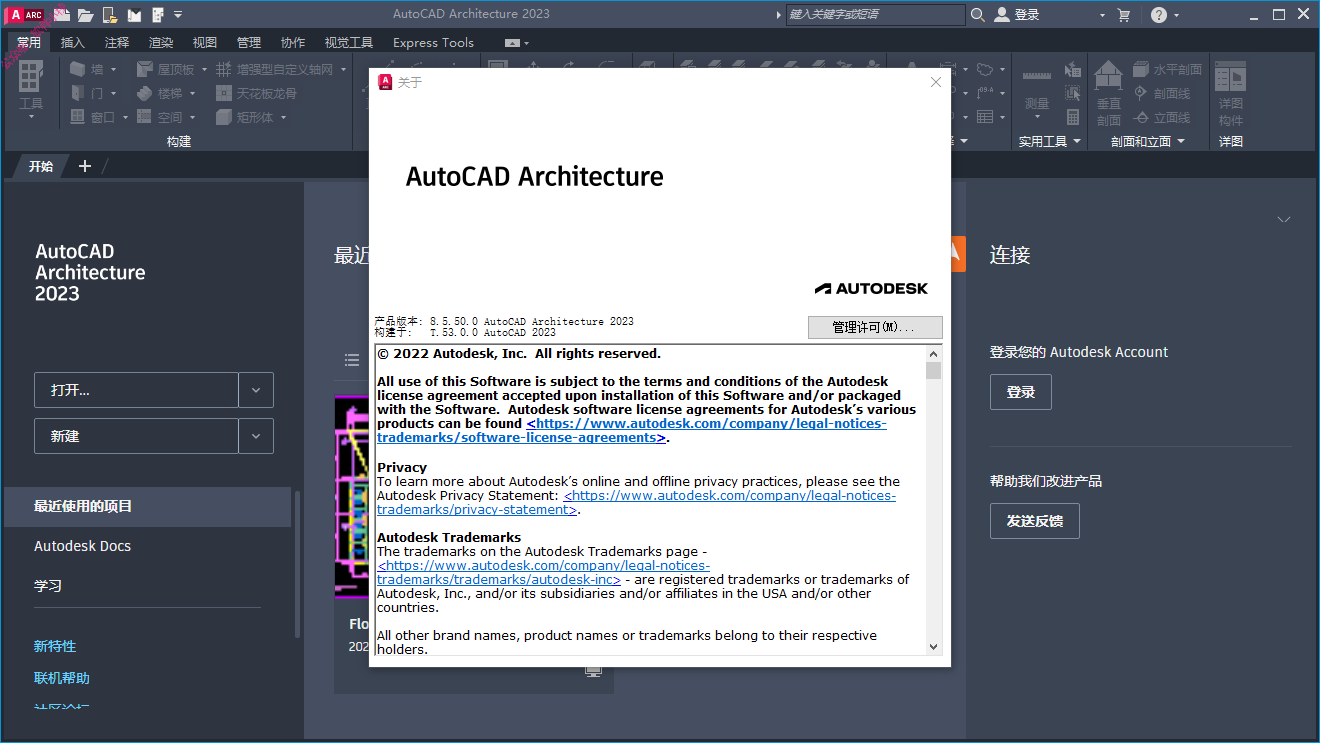Screen dimensions: 1320x743
Task: Click the 新建 button on Start page
Action: point(136,436)
